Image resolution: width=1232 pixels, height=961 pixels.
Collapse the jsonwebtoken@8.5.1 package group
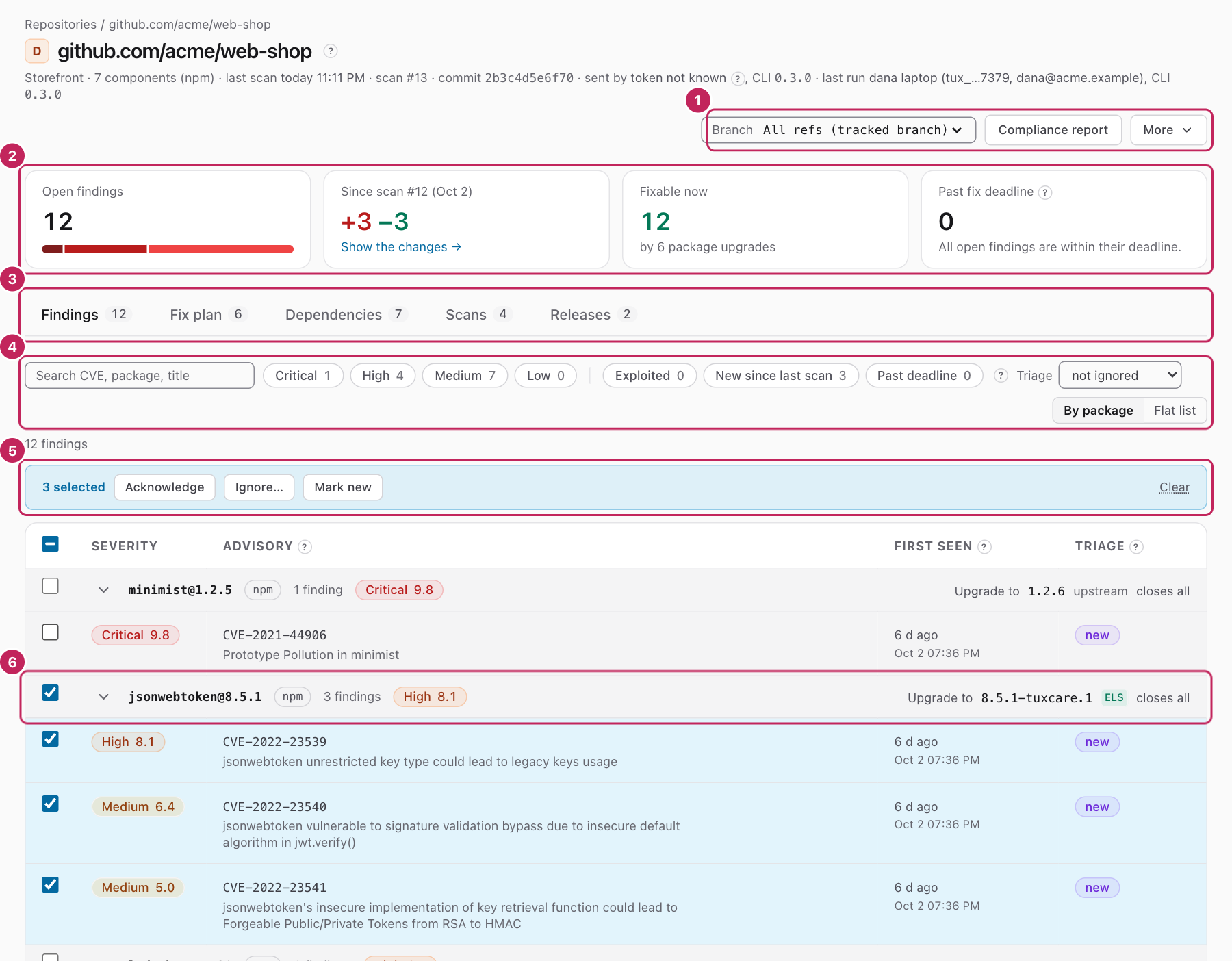point(103,697)
